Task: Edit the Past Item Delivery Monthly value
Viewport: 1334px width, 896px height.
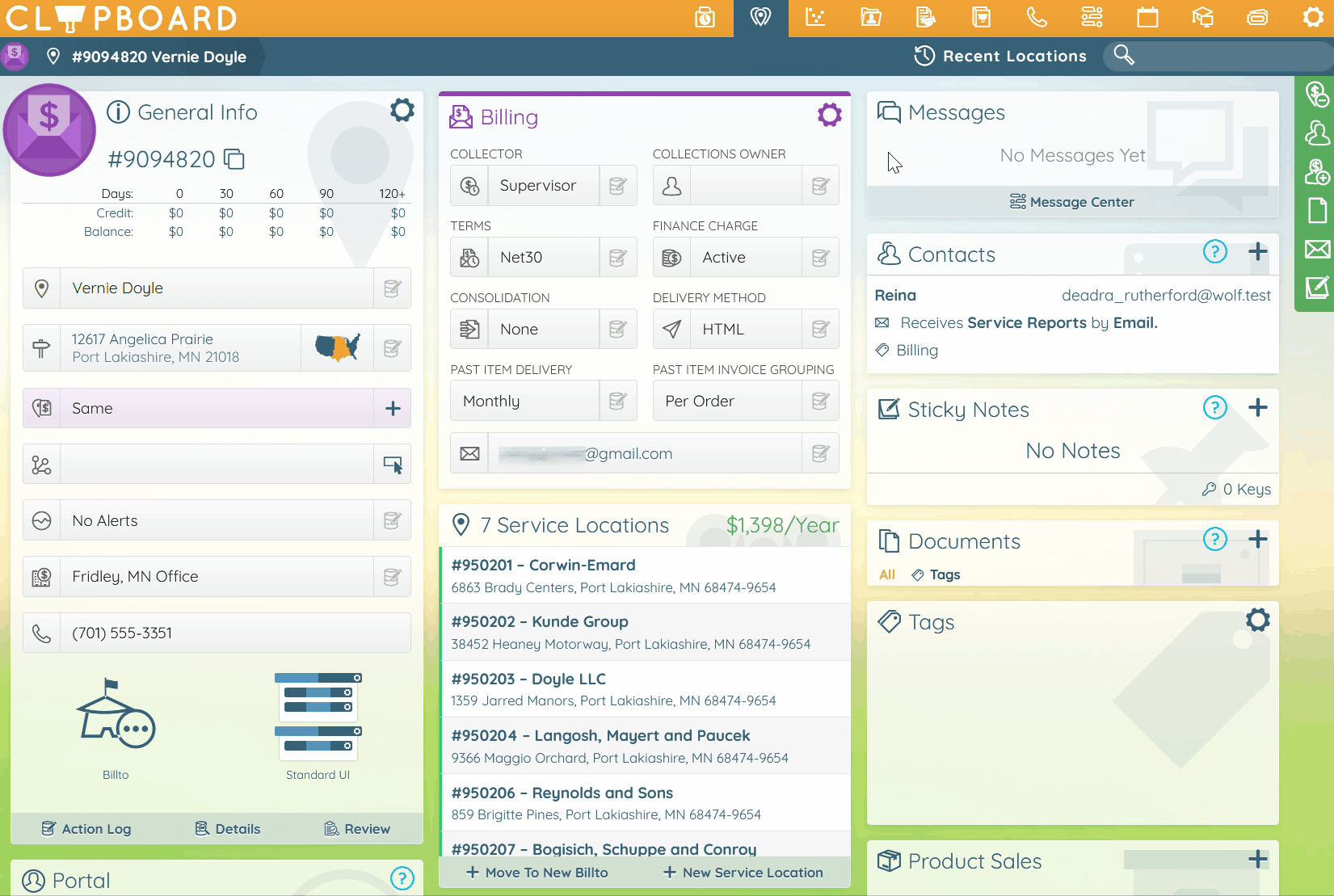Action: (618, 402)
